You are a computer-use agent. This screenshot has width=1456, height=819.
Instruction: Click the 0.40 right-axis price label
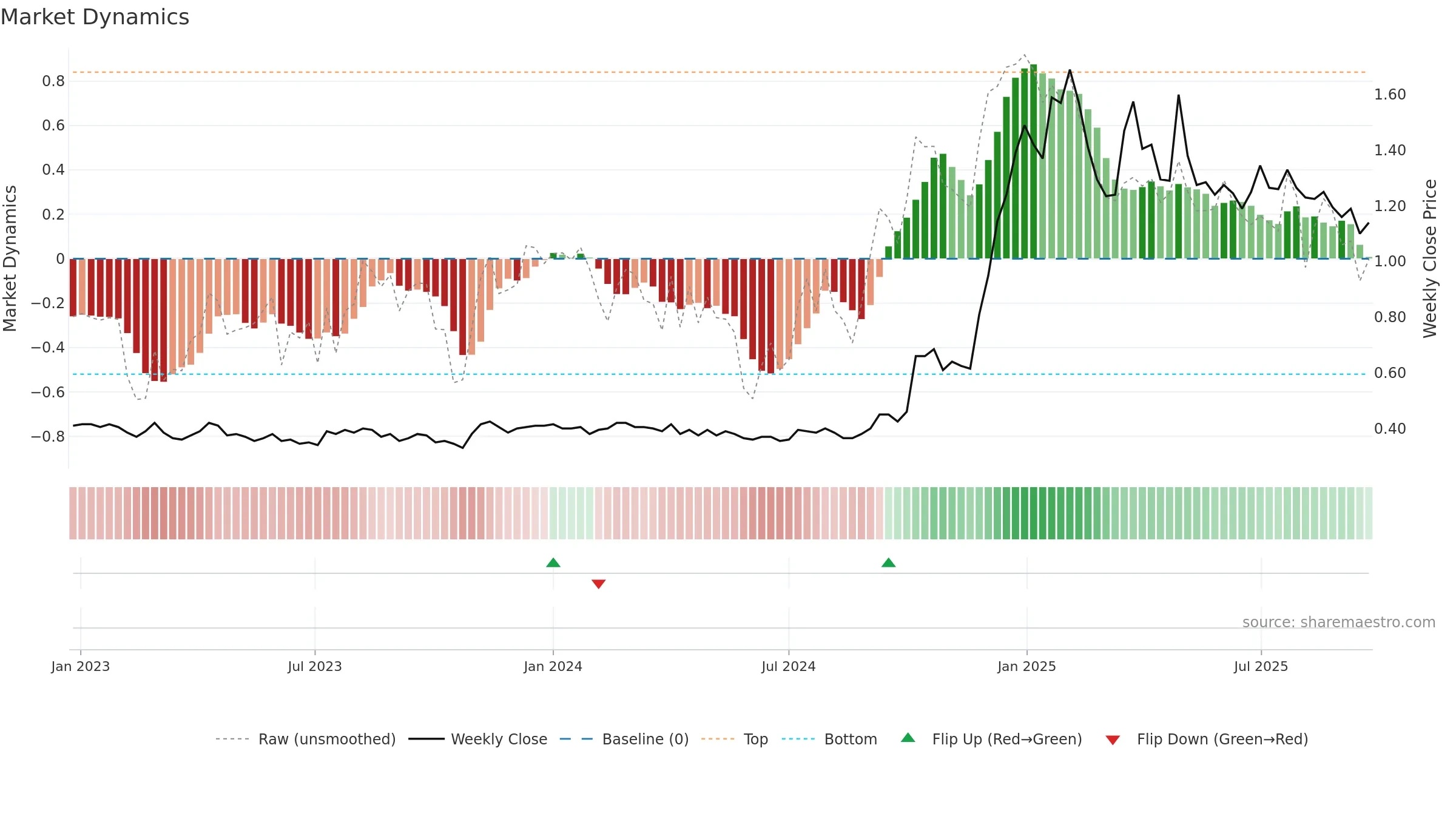click(1390, 429)
